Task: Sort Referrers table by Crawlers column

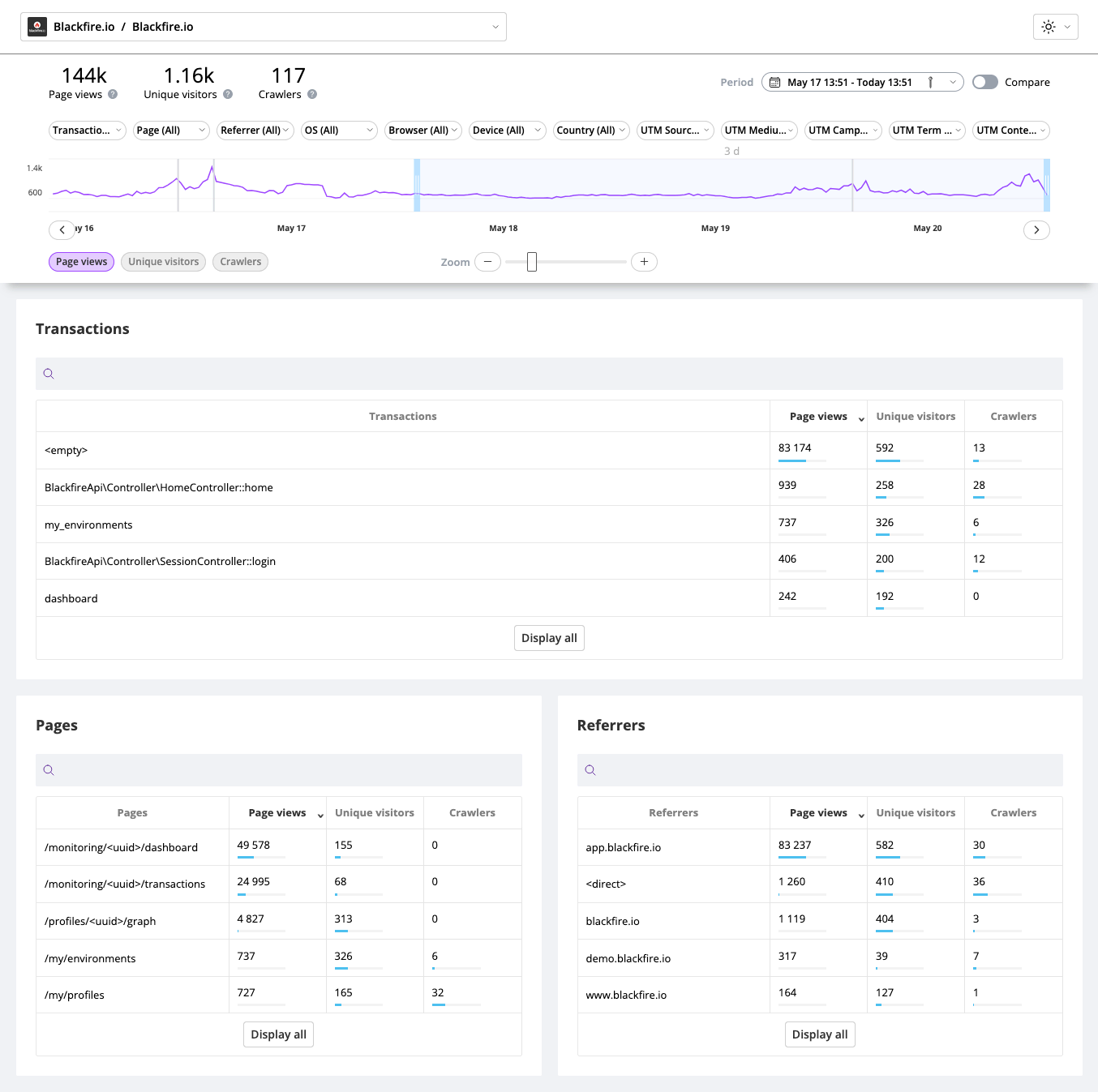Action: point(1013,812)
